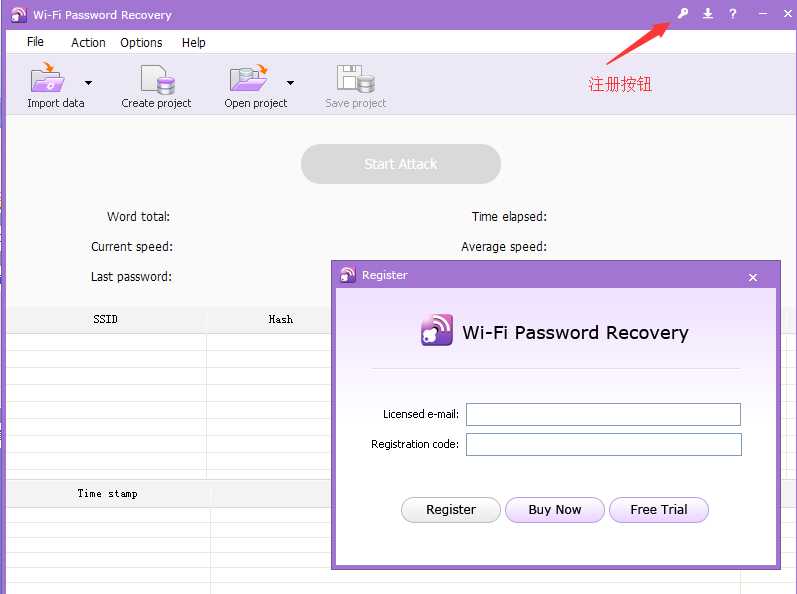Viewport: 797px width, 594px height.
Task: Click the Open project folder icon
Action: tap(249, 78)
